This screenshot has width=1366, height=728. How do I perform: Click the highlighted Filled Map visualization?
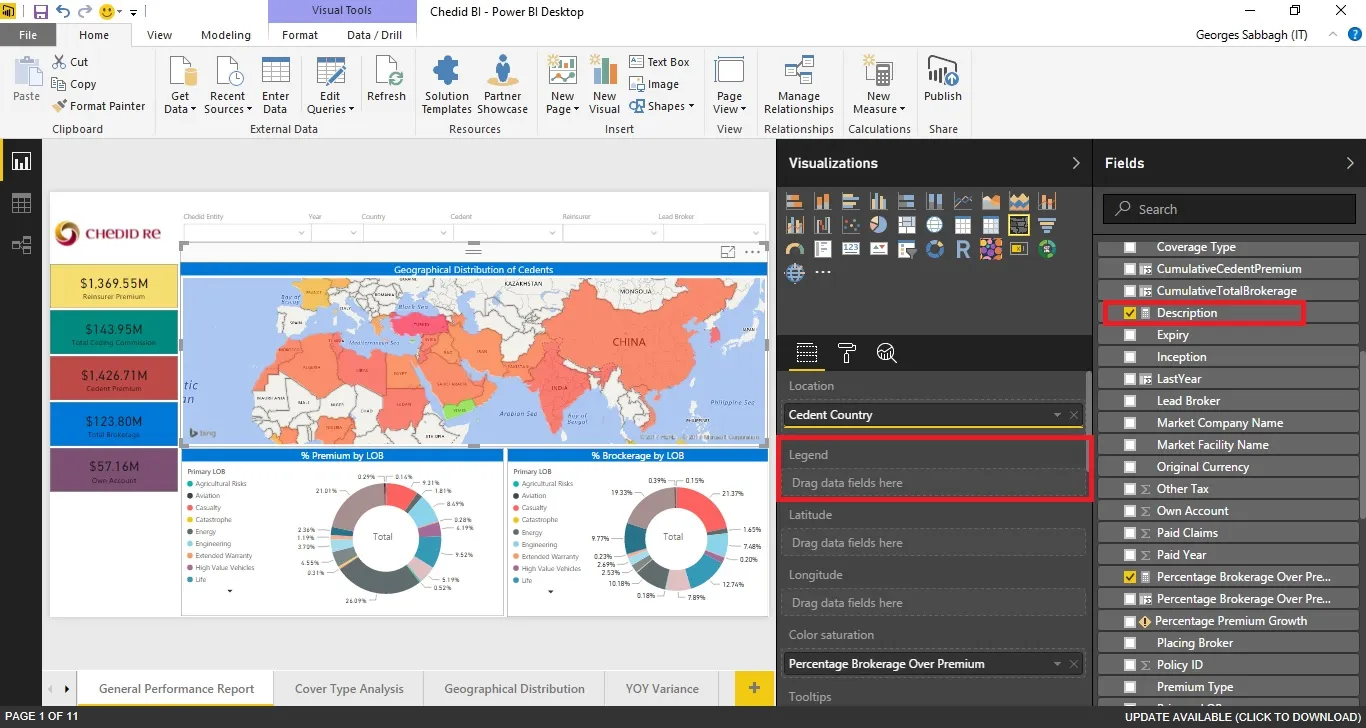click(x=1019, y=225)
